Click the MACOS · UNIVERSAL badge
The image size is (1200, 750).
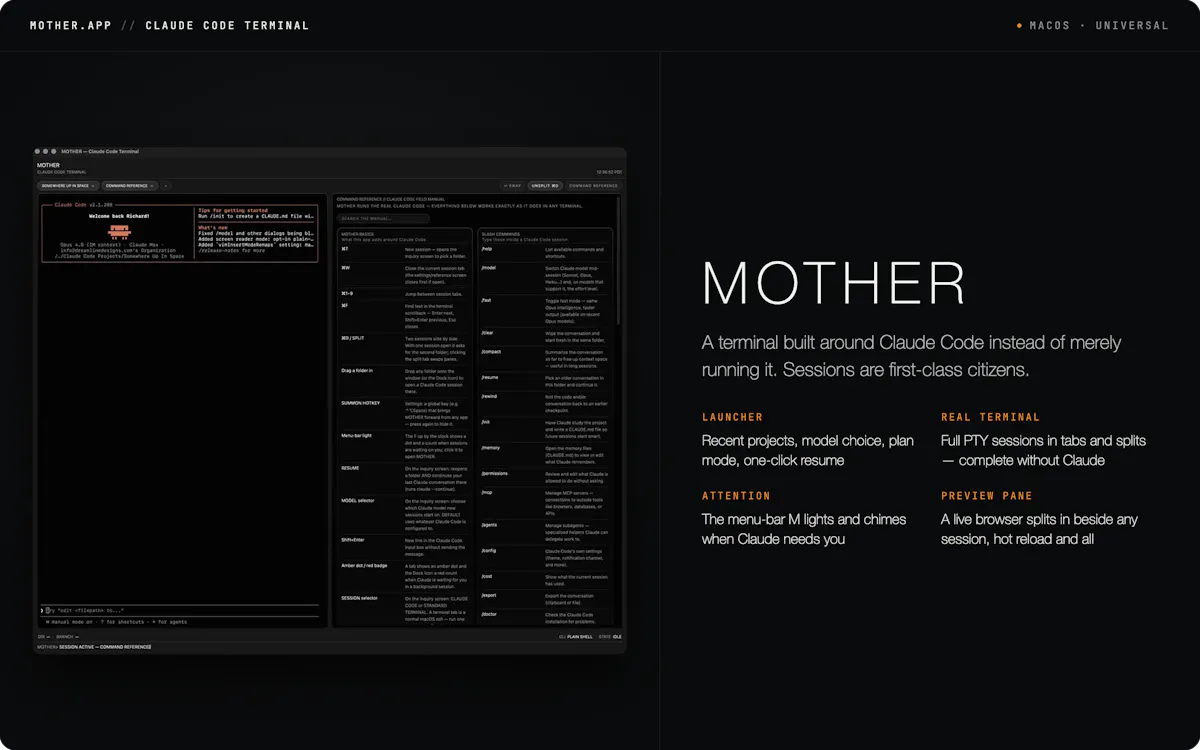1093,25
